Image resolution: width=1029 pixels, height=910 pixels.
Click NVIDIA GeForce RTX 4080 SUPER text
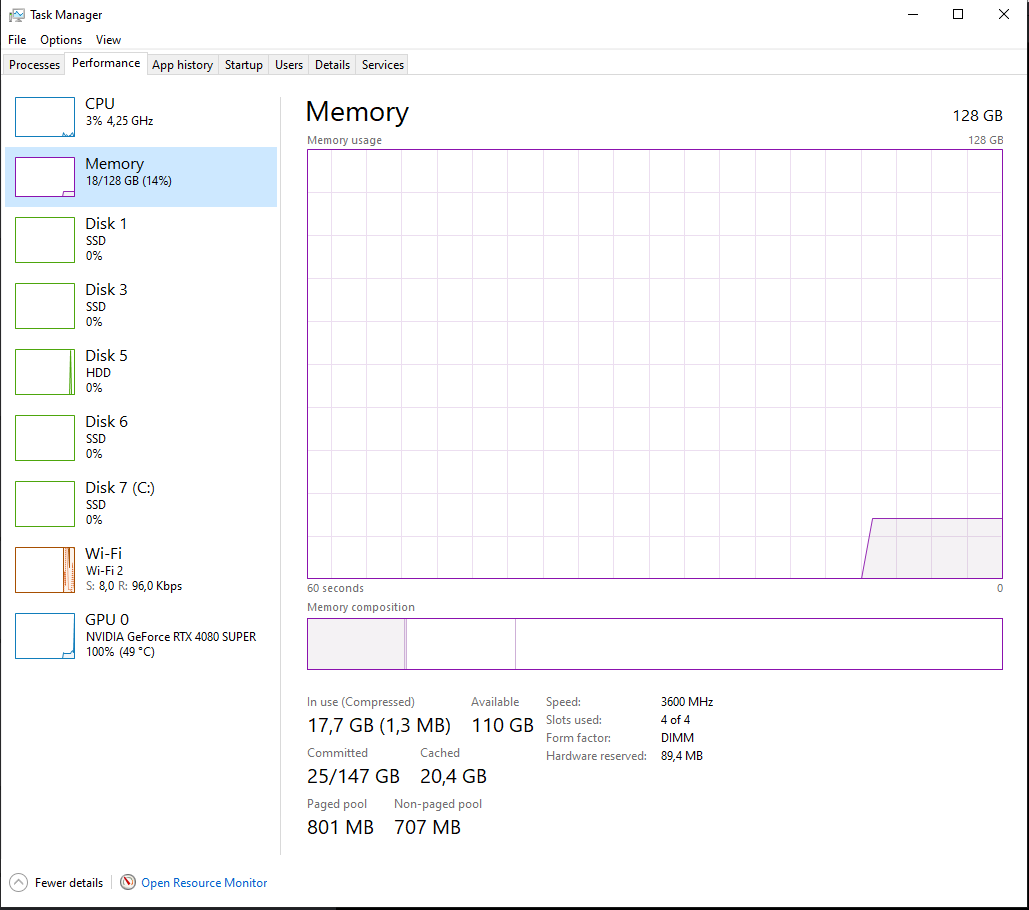[171, 637]
